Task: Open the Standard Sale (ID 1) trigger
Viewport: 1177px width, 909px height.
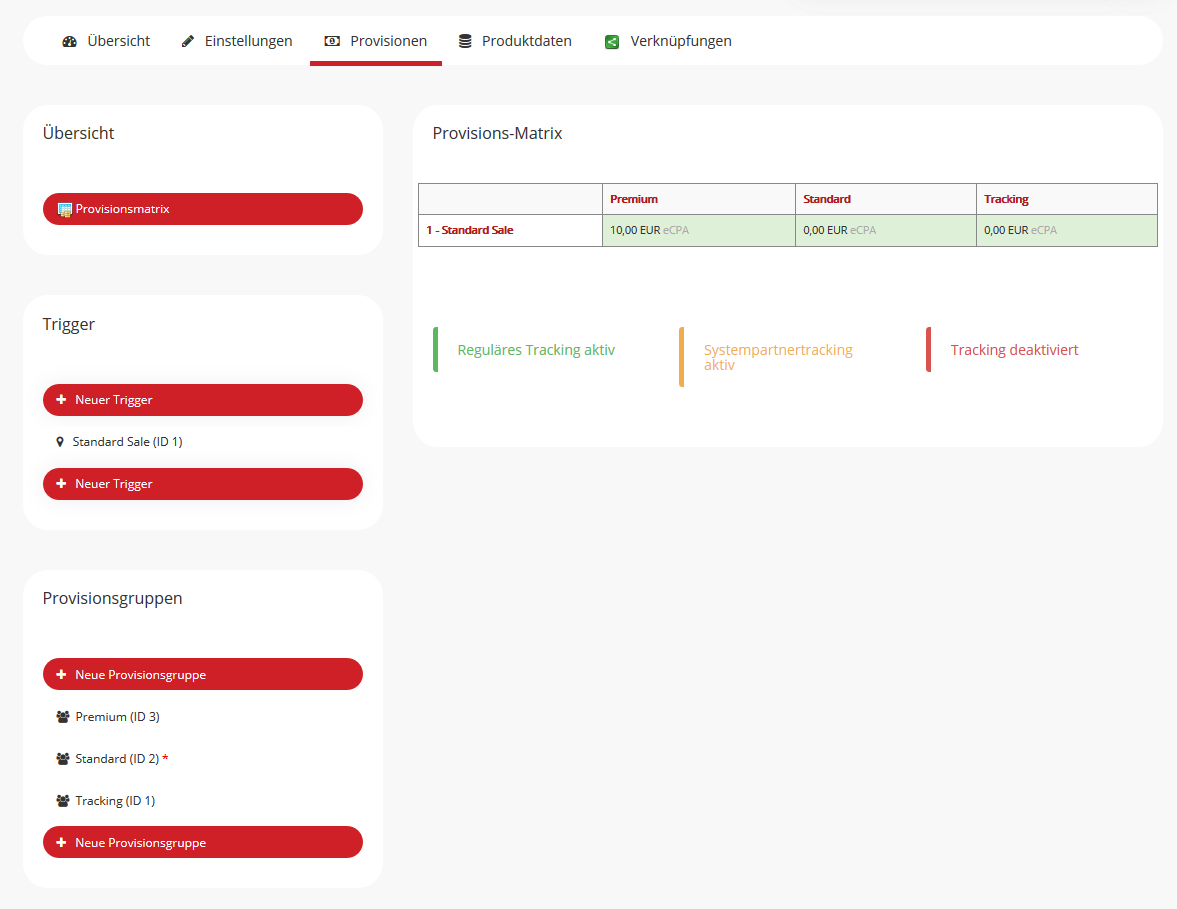Action: click(x=127, y=442)
